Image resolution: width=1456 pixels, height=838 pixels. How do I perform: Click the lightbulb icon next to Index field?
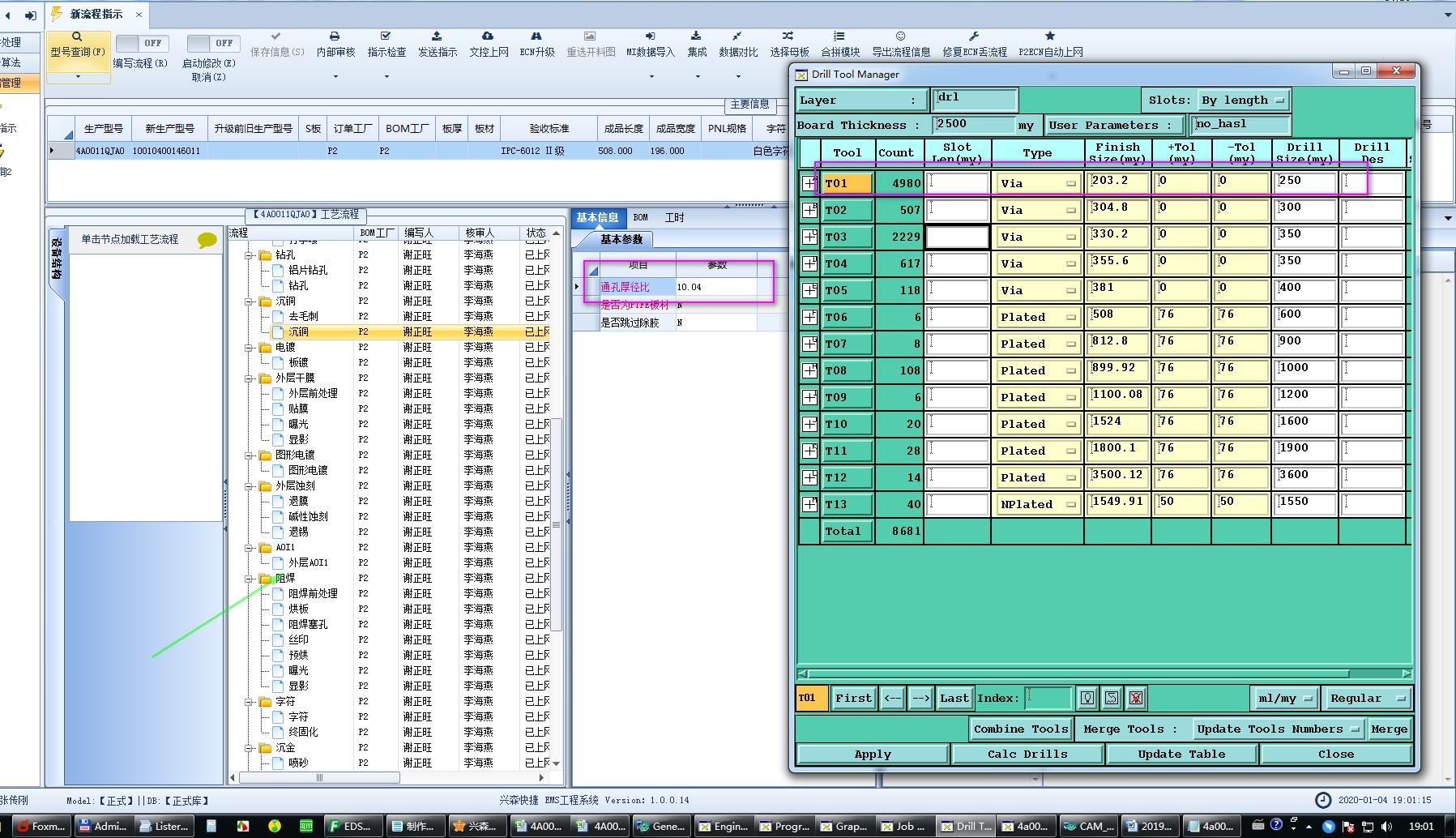point(1087,698)
